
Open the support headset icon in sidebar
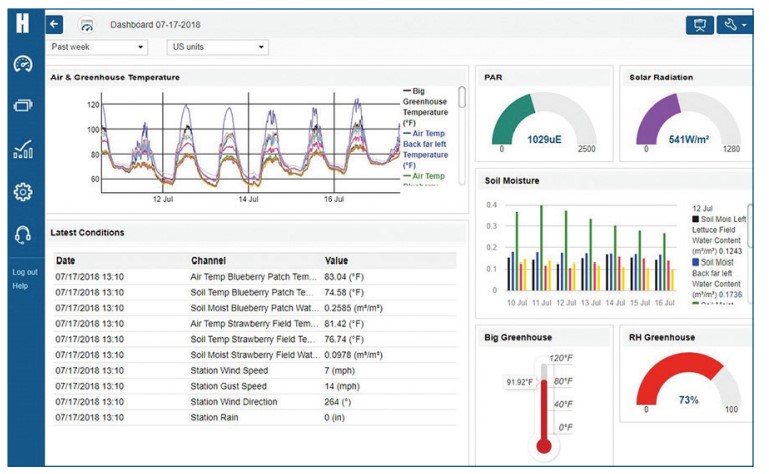(22, 234)
